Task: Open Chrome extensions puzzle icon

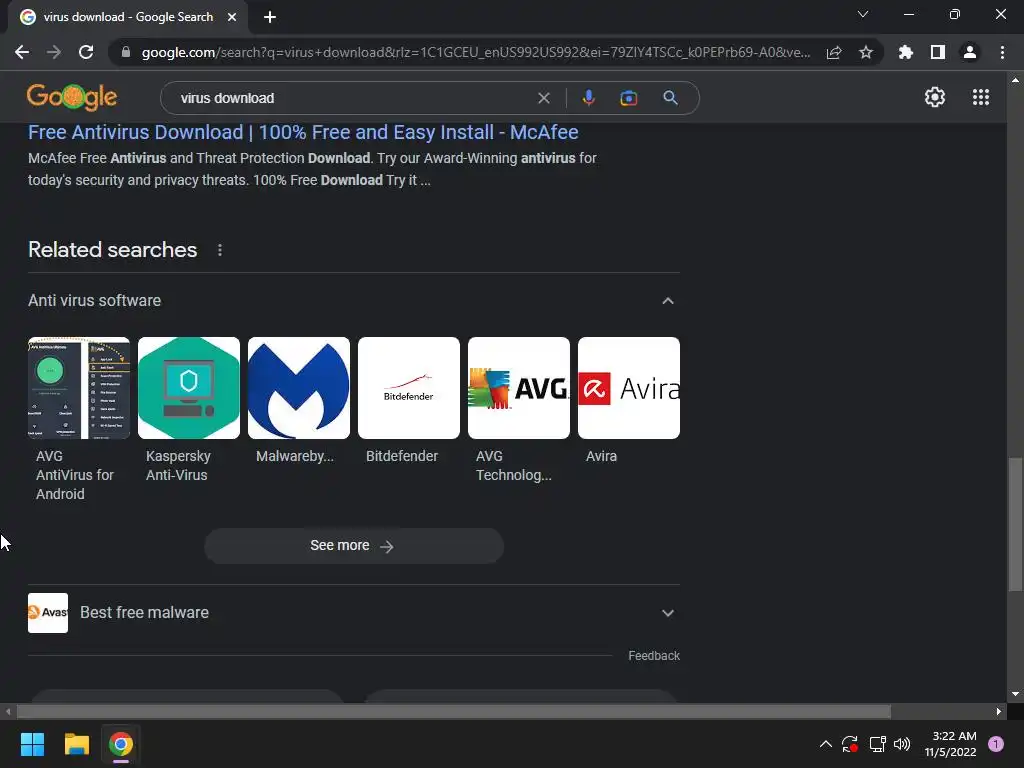Action: [x=906, y=52]
